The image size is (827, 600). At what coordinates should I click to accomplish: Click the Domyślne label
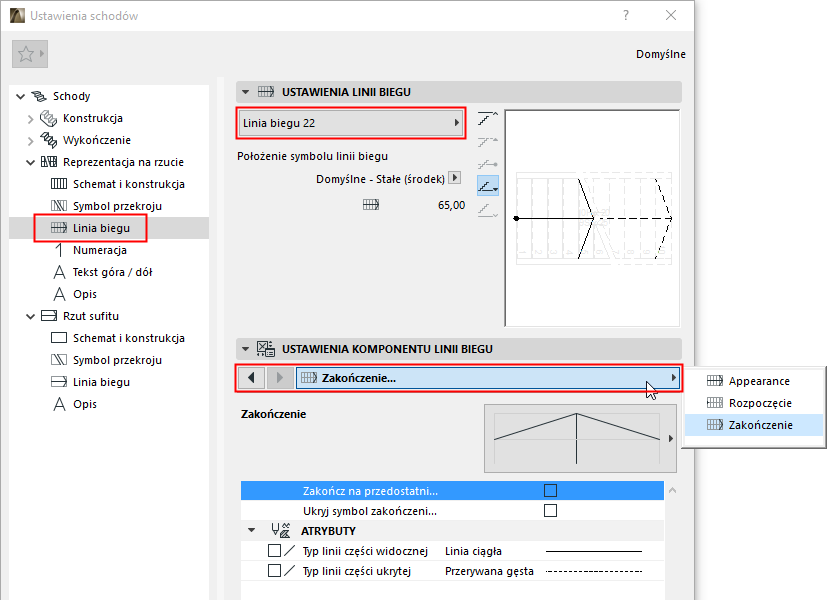tap(660, 54)
